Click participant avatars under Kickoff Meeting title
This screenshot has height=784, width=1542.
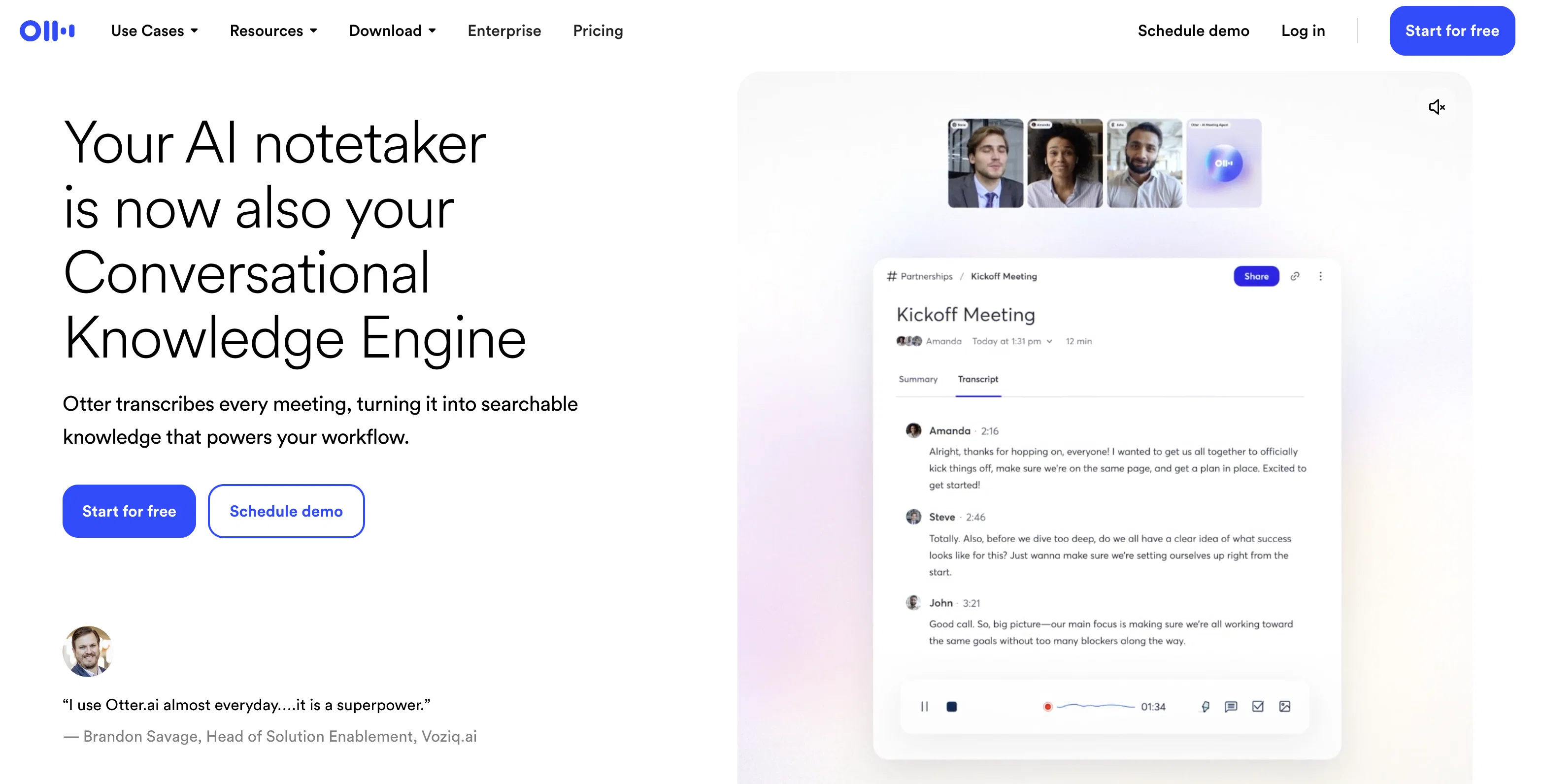pyautogui.click(x=908, y=341)
